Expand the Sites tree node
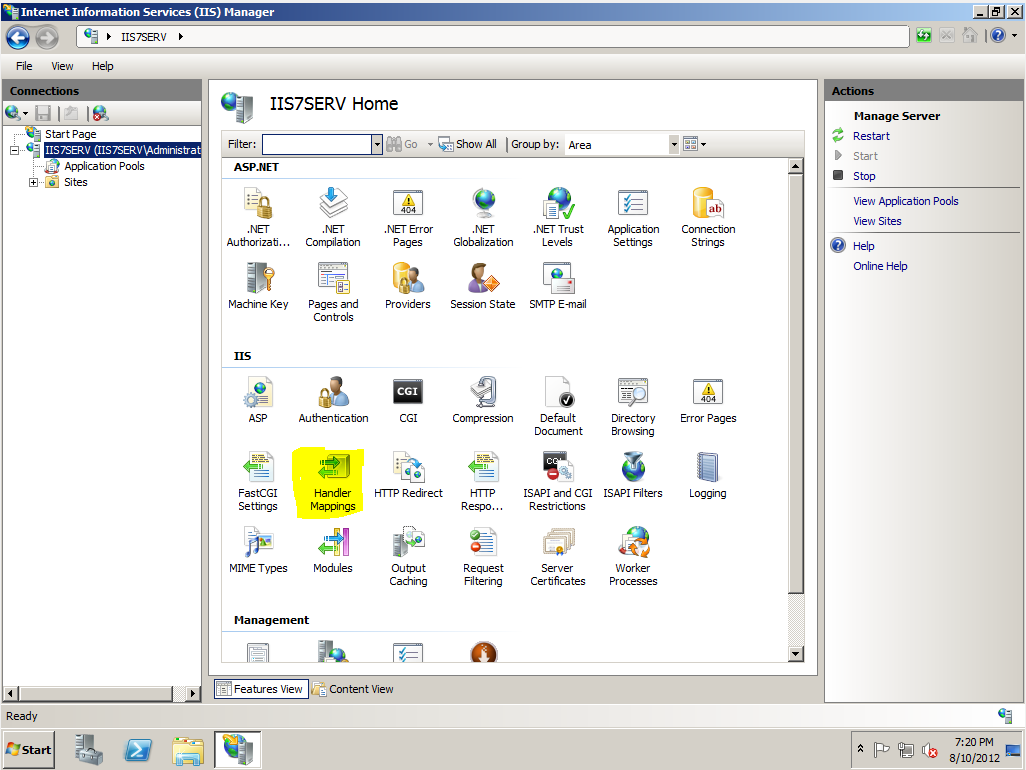Screen dimensions: 1026x770 pos(34,182)
